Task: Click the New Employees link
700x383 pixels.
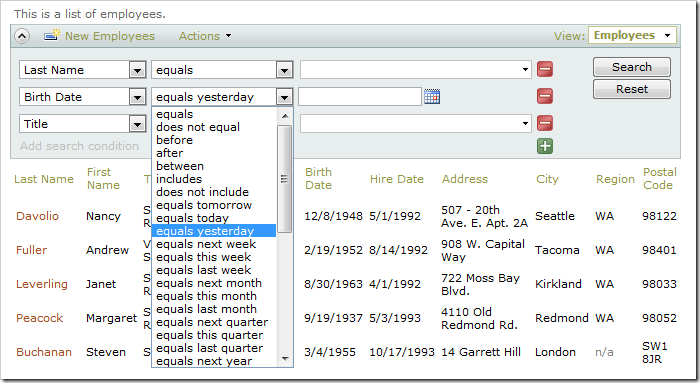Action: pyautogui.click(x=110, y=36)
